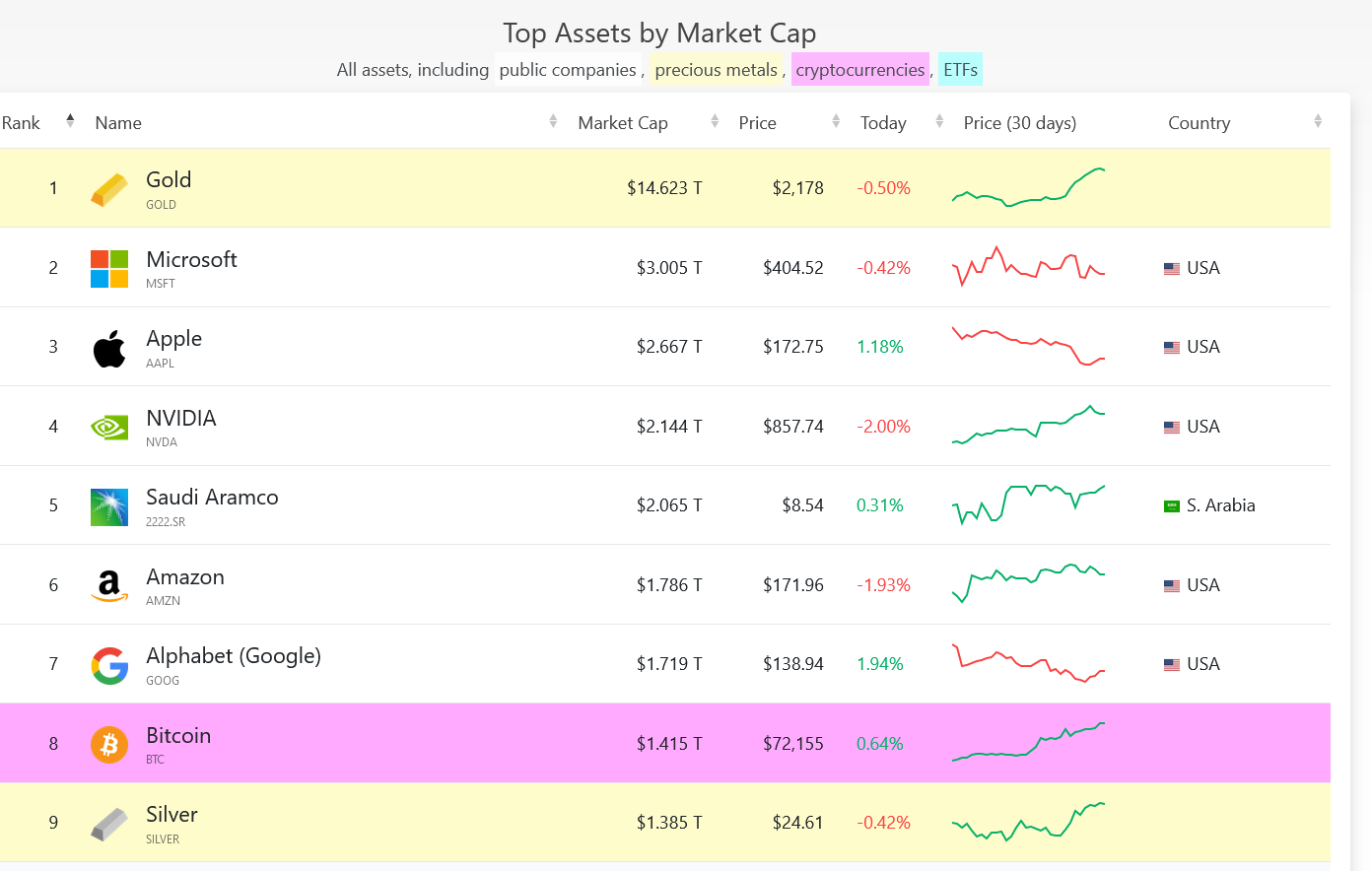Select the cryptocurrencies category tag
The image size is (1372, 871).
click(x=860, y=70)
